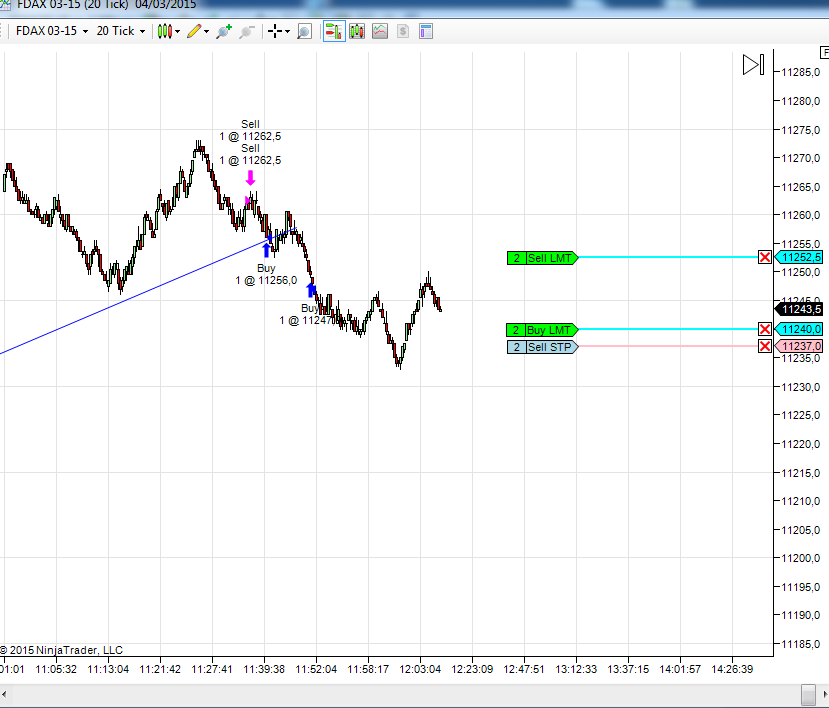Click the 11237,0 stop price marker
Viewport: 829px width, 708px height.
pyautogui.click(x=799, y=346)
